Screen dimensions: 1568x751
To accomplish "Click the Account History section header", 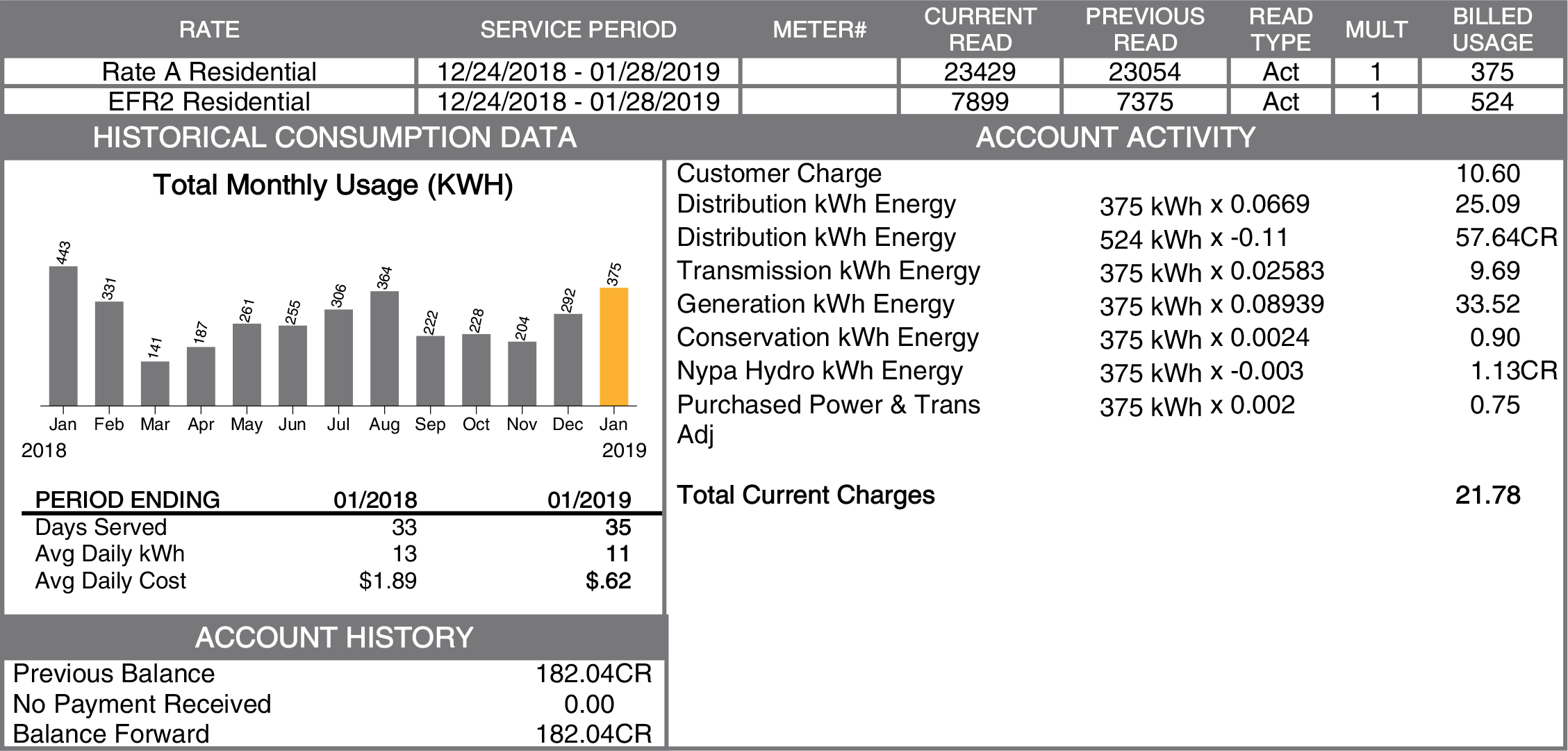I will click(334, 637).
